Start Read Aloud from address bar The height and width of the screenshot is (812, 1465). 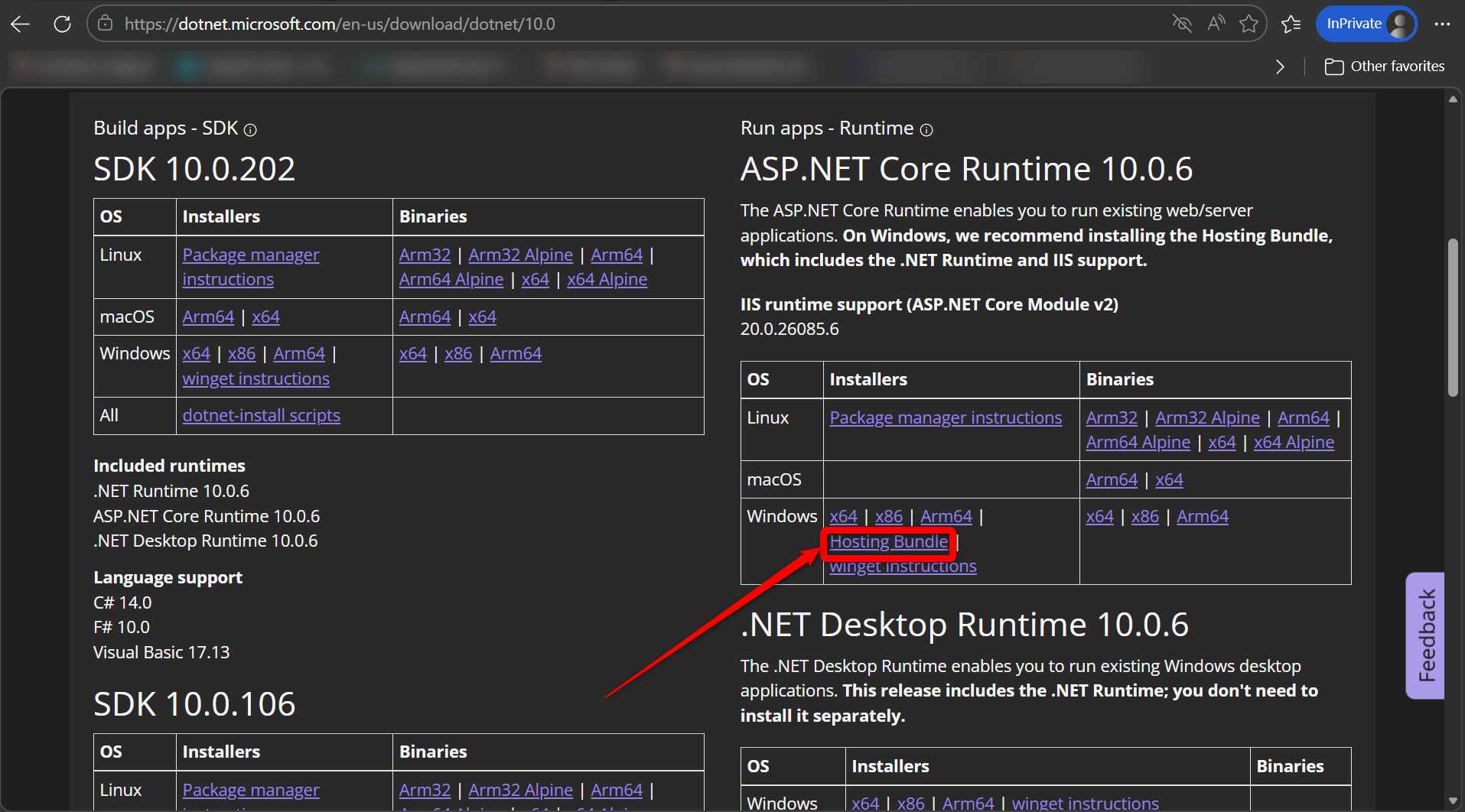tap(1216, 24)
